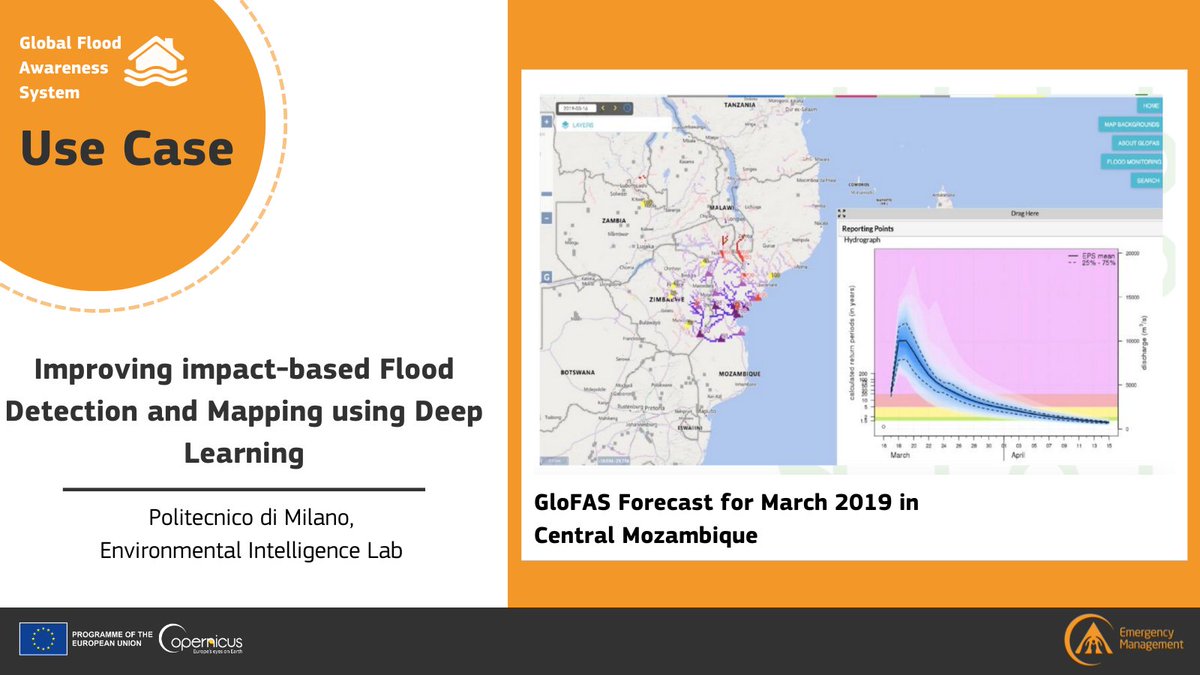Click the forecast date field 2019-03-16
The width and height of the screenshot is (1200, 675).
coord(578,107)
